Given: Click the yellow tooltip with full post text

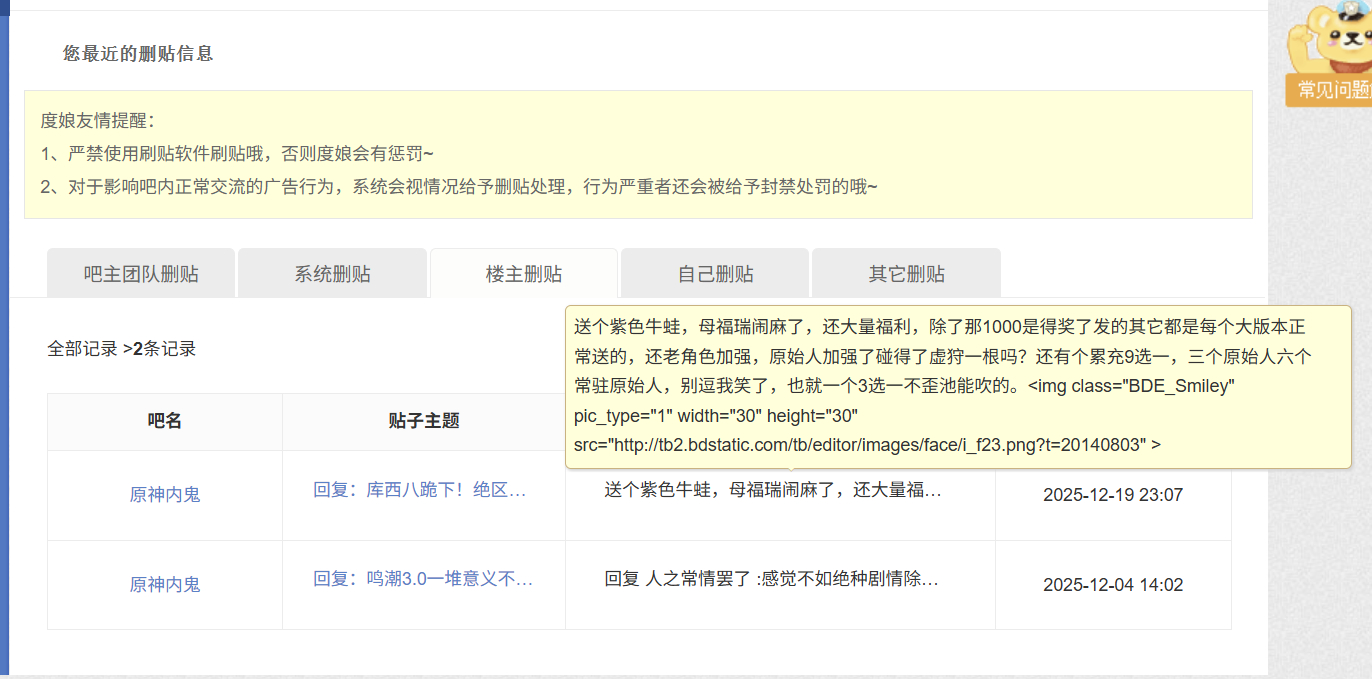Looking at the screenshot, I should click(958, 385).
